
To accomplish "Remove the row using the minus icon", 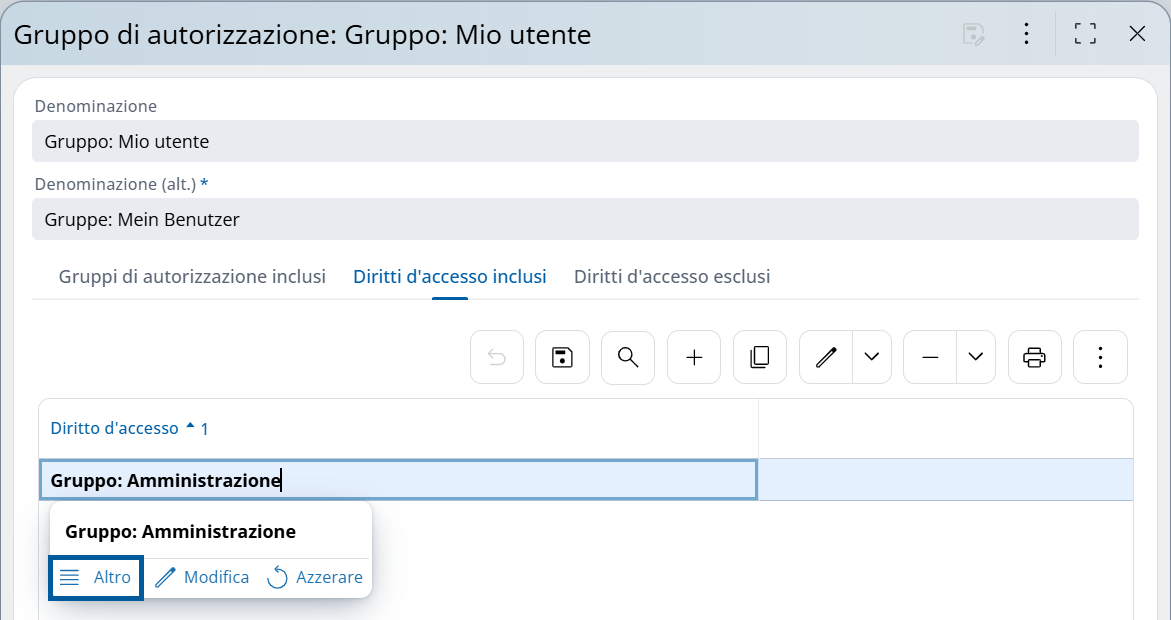I will [x=928, y=357].
